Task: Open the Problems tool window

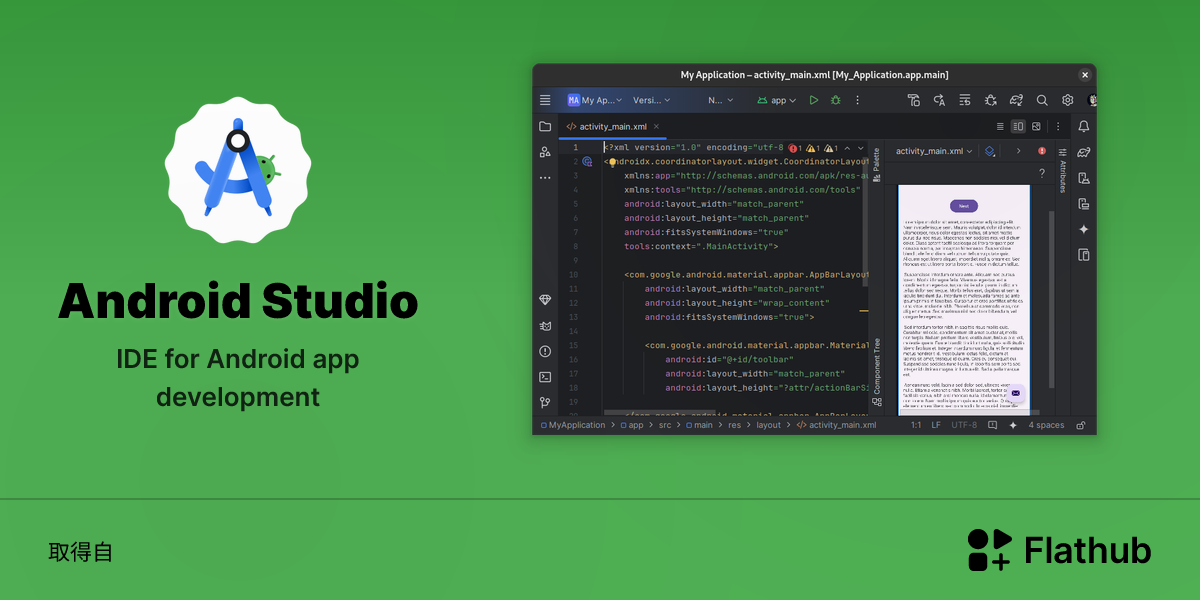Action: pyautogui.click(x=545, y=351)
